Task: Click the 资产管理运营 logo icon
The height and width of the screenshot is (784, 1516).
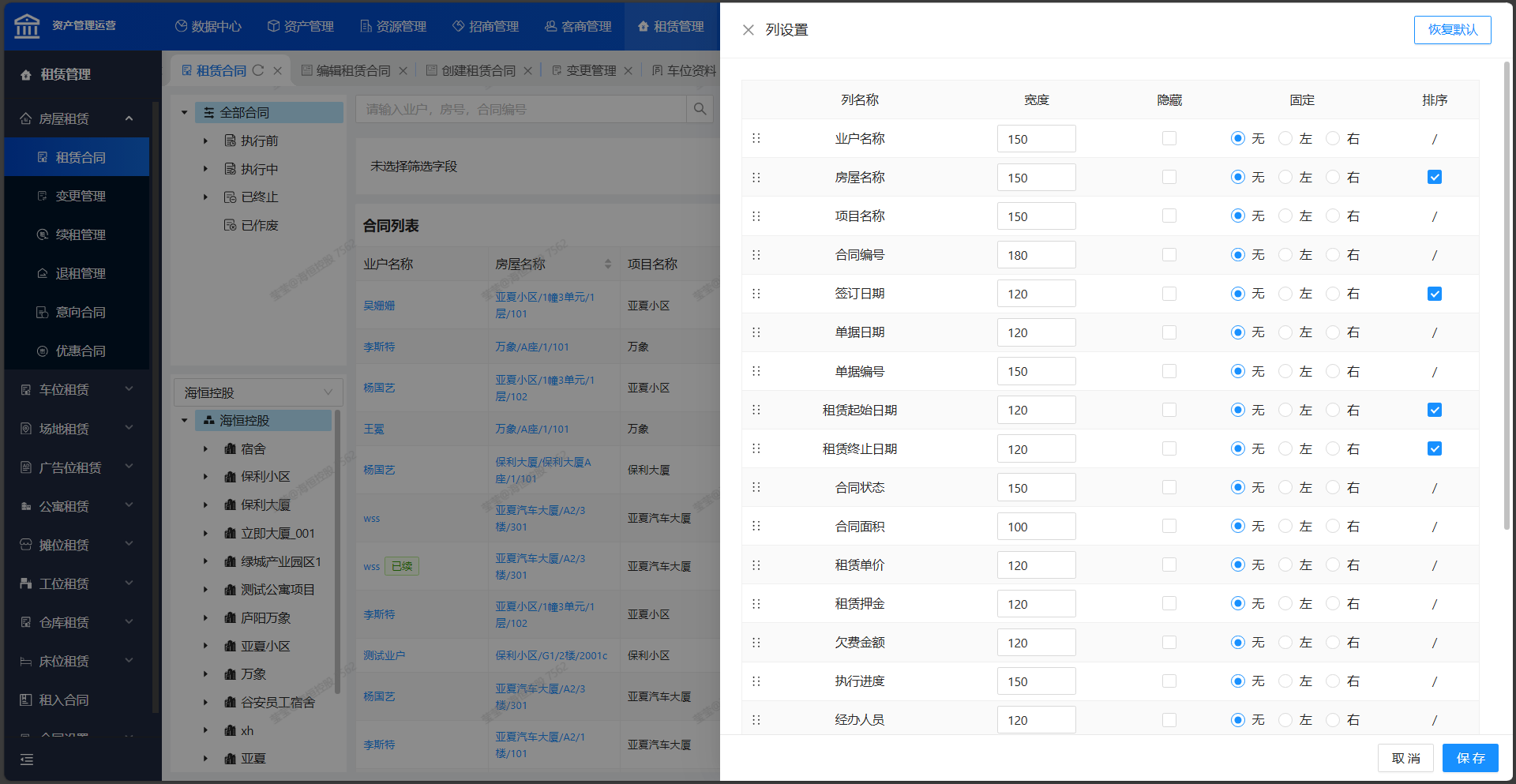Action: pos(27,26)
